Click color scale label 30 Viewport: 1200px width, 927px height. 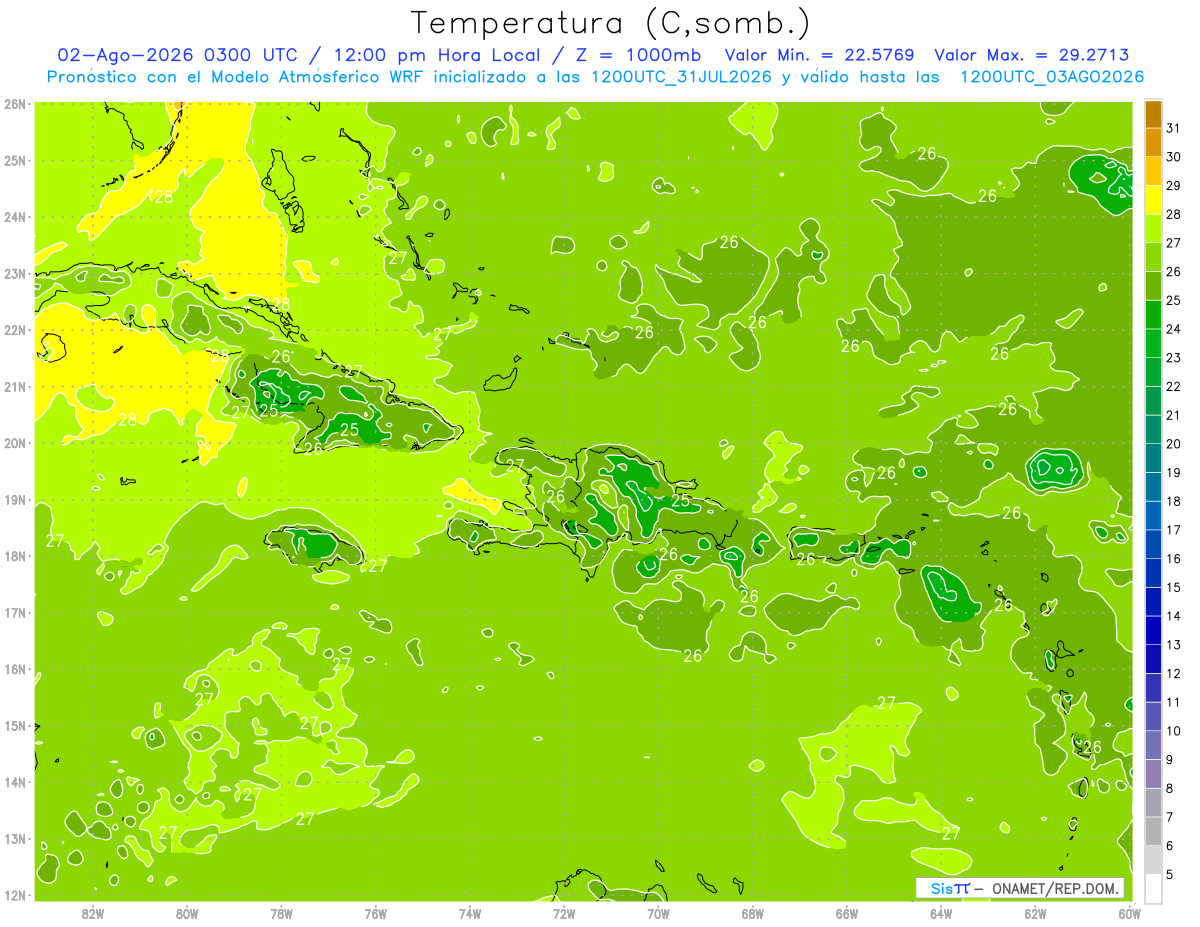tap(1174, 156)
